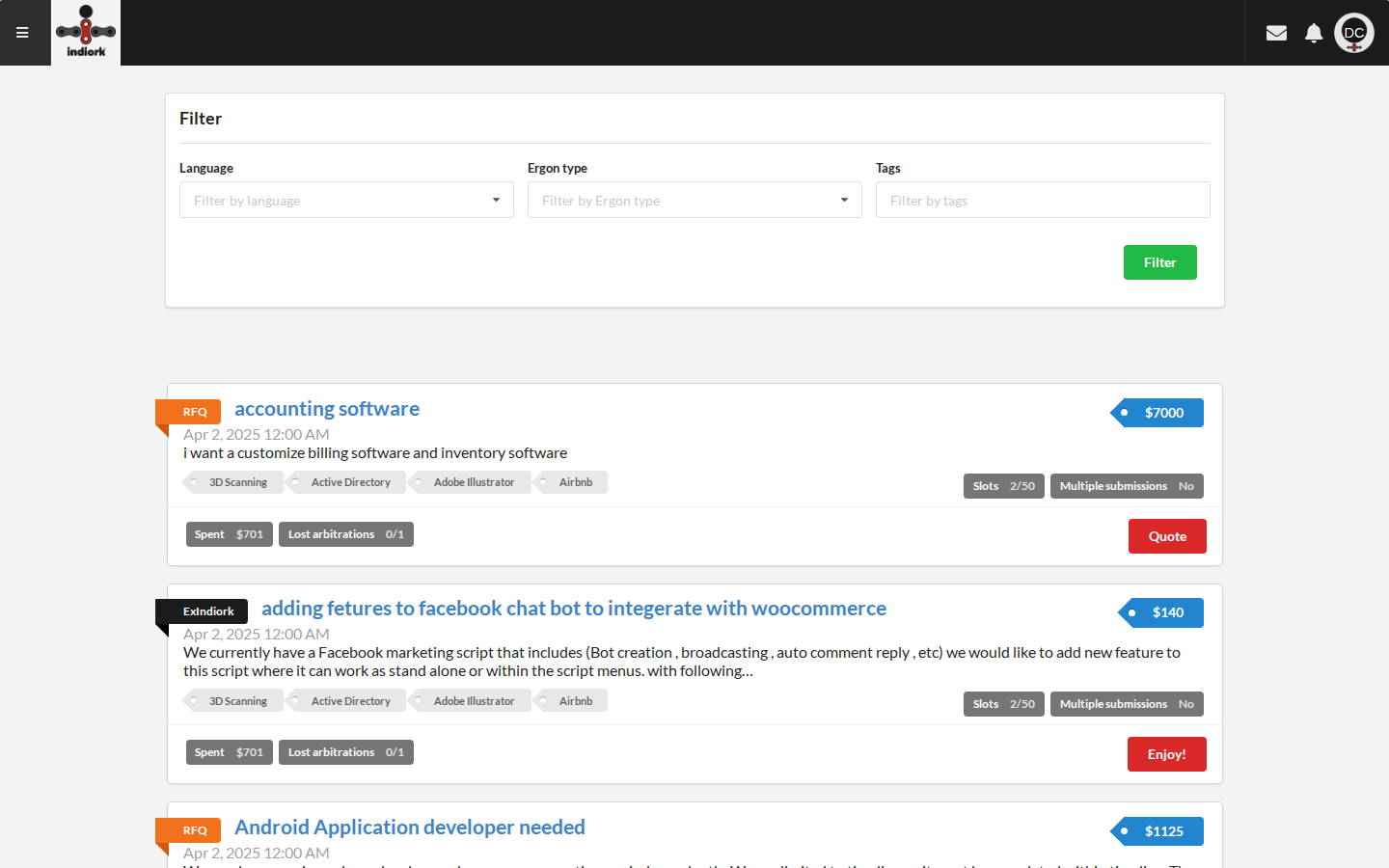The width and height of the screenshot is (1389, 868).
Task: Click Adobe Illustrator tag on accounting software
Action: coord(470,482)
